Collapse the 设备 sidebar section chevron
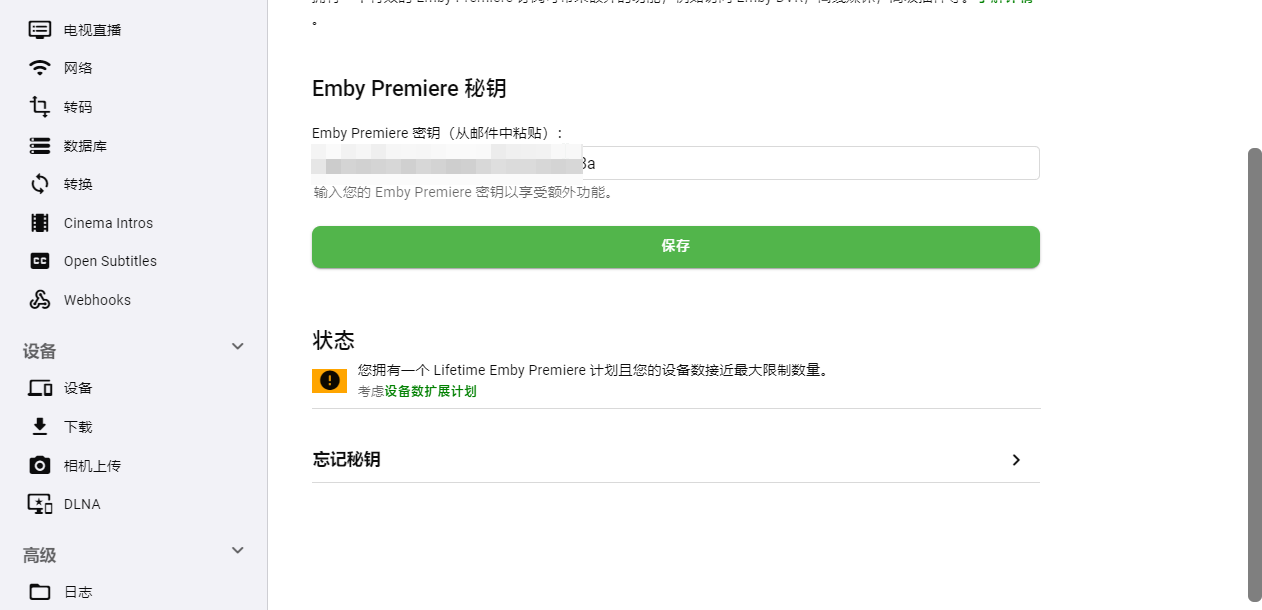 238,346
